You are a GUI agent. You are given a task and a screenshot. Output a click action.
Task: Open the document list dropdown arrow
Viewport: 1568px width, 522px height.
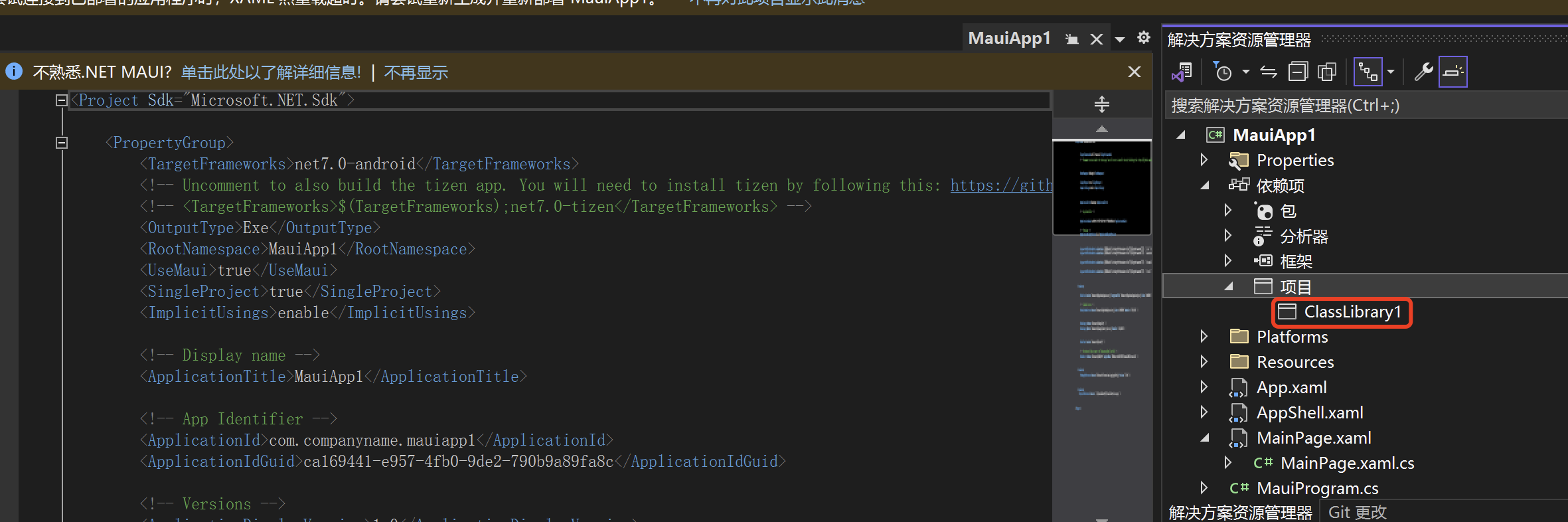point(1121,39)
